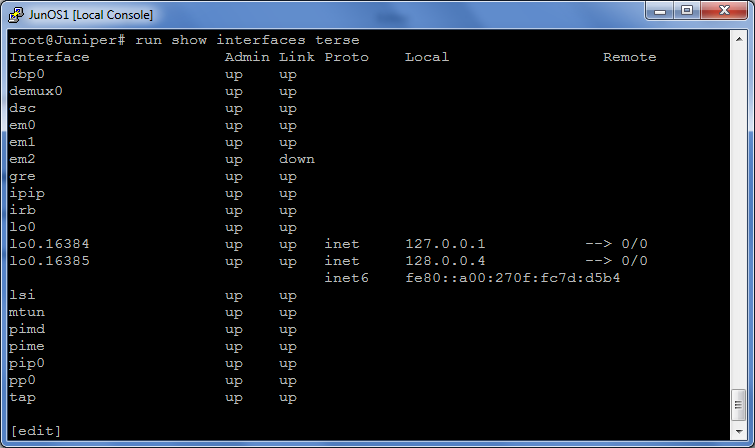This screenshot has width=755, height=448.
Task: Click the em2 interface name
Action: coord(22,159)
